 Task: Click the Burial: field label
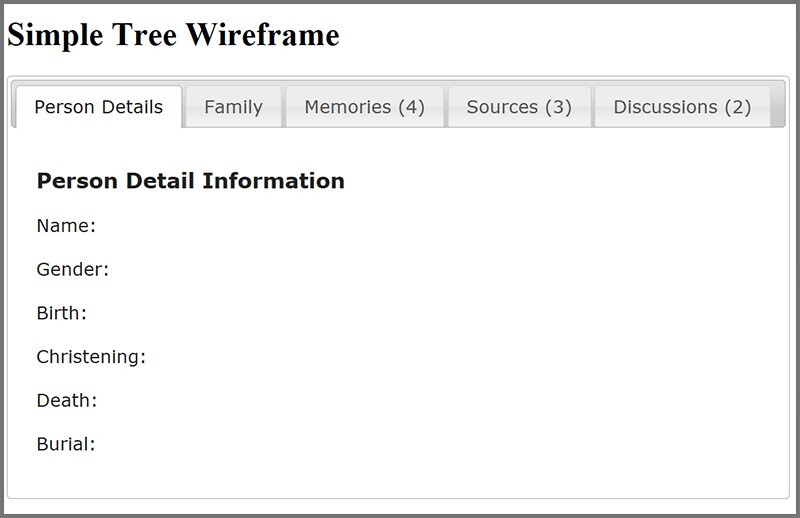click(x=66, y=444)
